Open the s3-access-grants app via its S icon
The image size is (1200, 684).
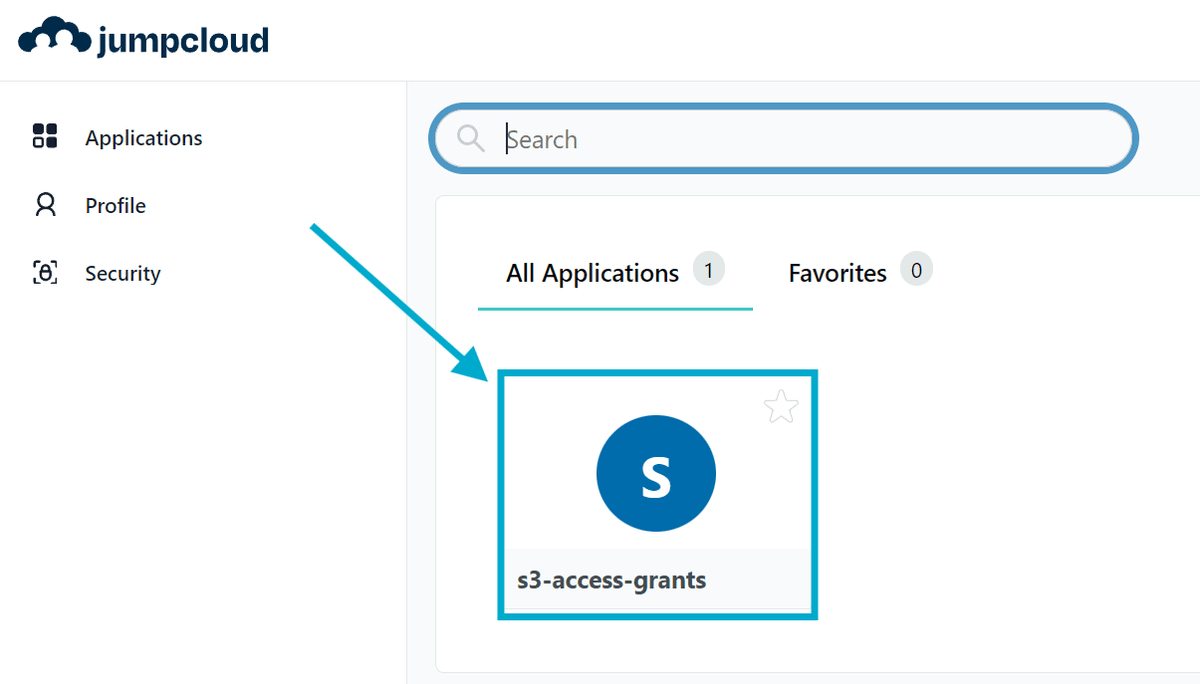click(x=656, y=472)
